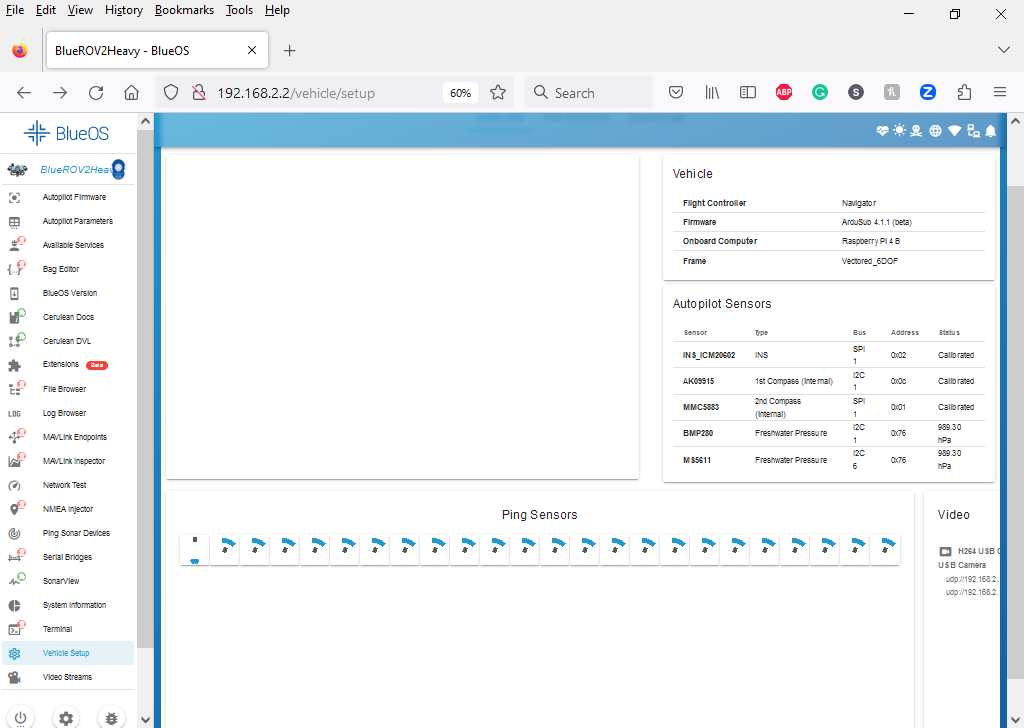Check system health heartbeat icon

click(x=882, y=130)
